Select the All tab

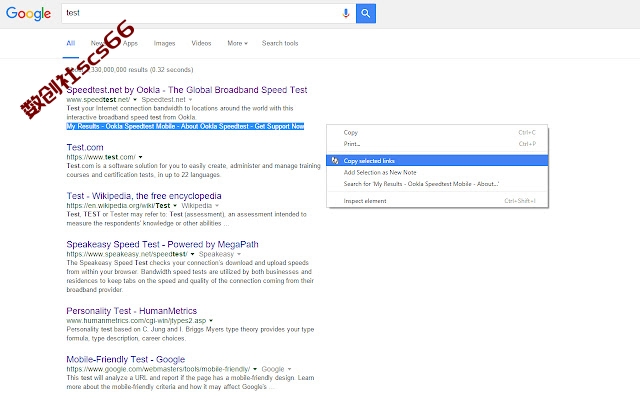71,43
